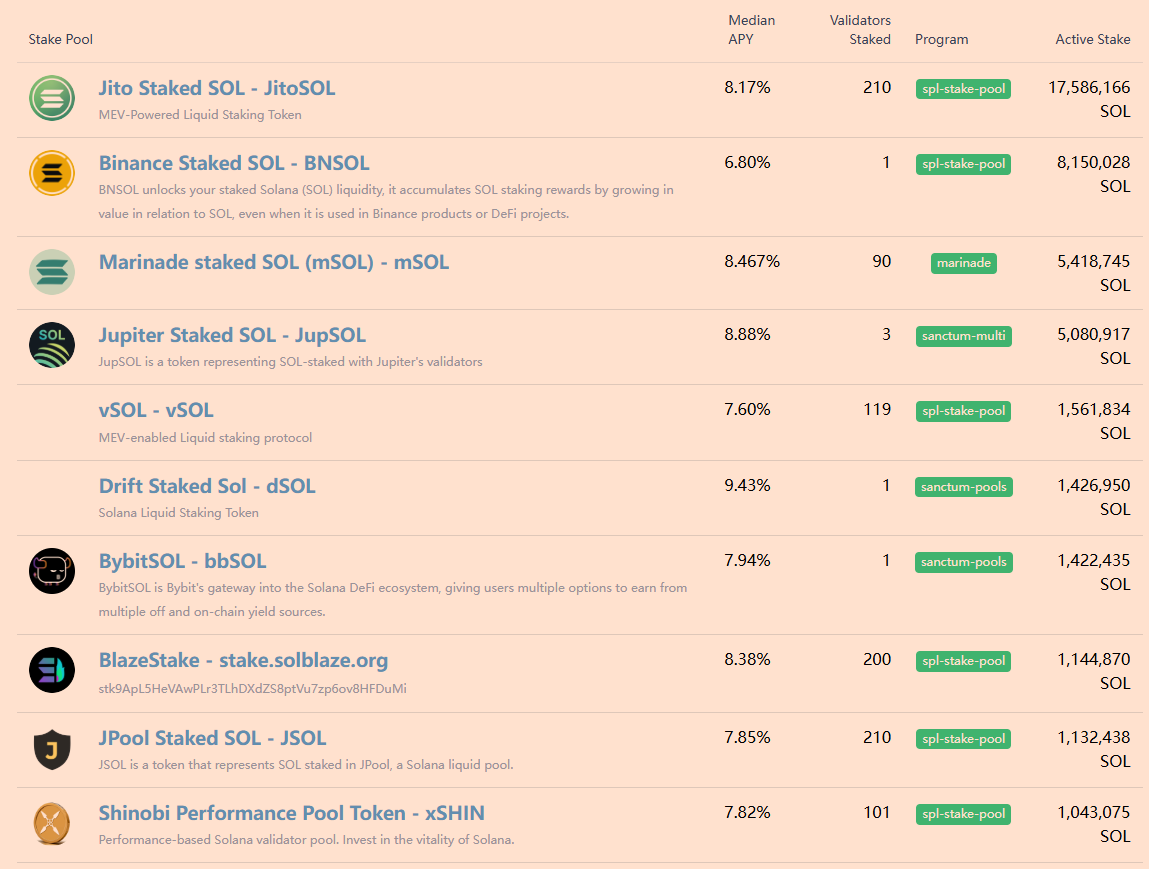Sort by the Program column header
1149x869 pixels.
pos(942,40)
